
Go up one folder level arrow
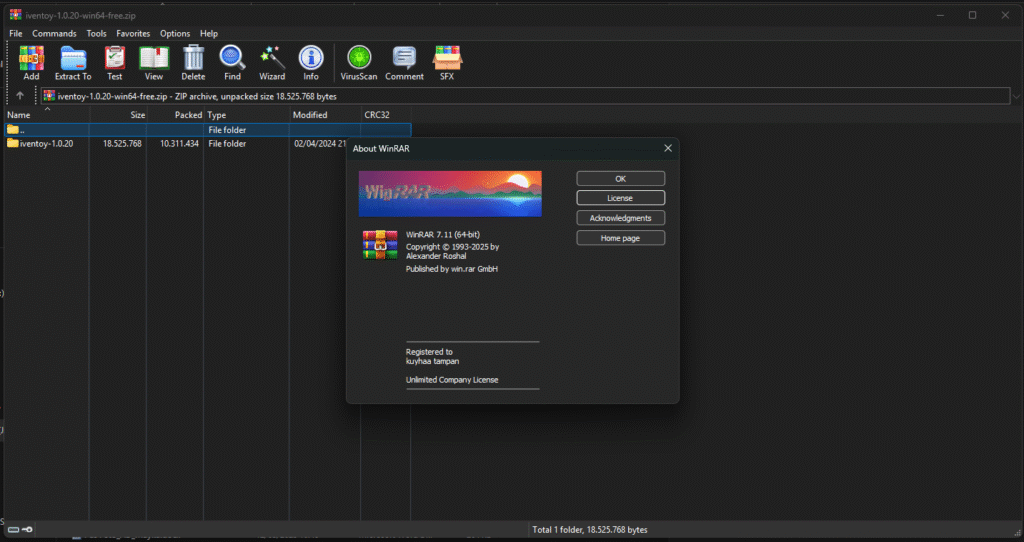tap(20, 96)
